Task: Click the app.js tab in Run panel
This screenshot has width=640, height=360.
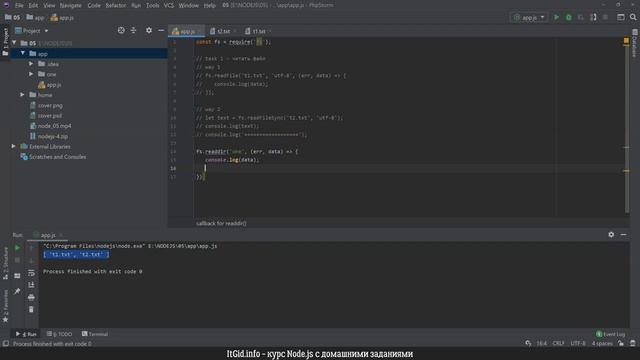Action: (x=48, y=235)
